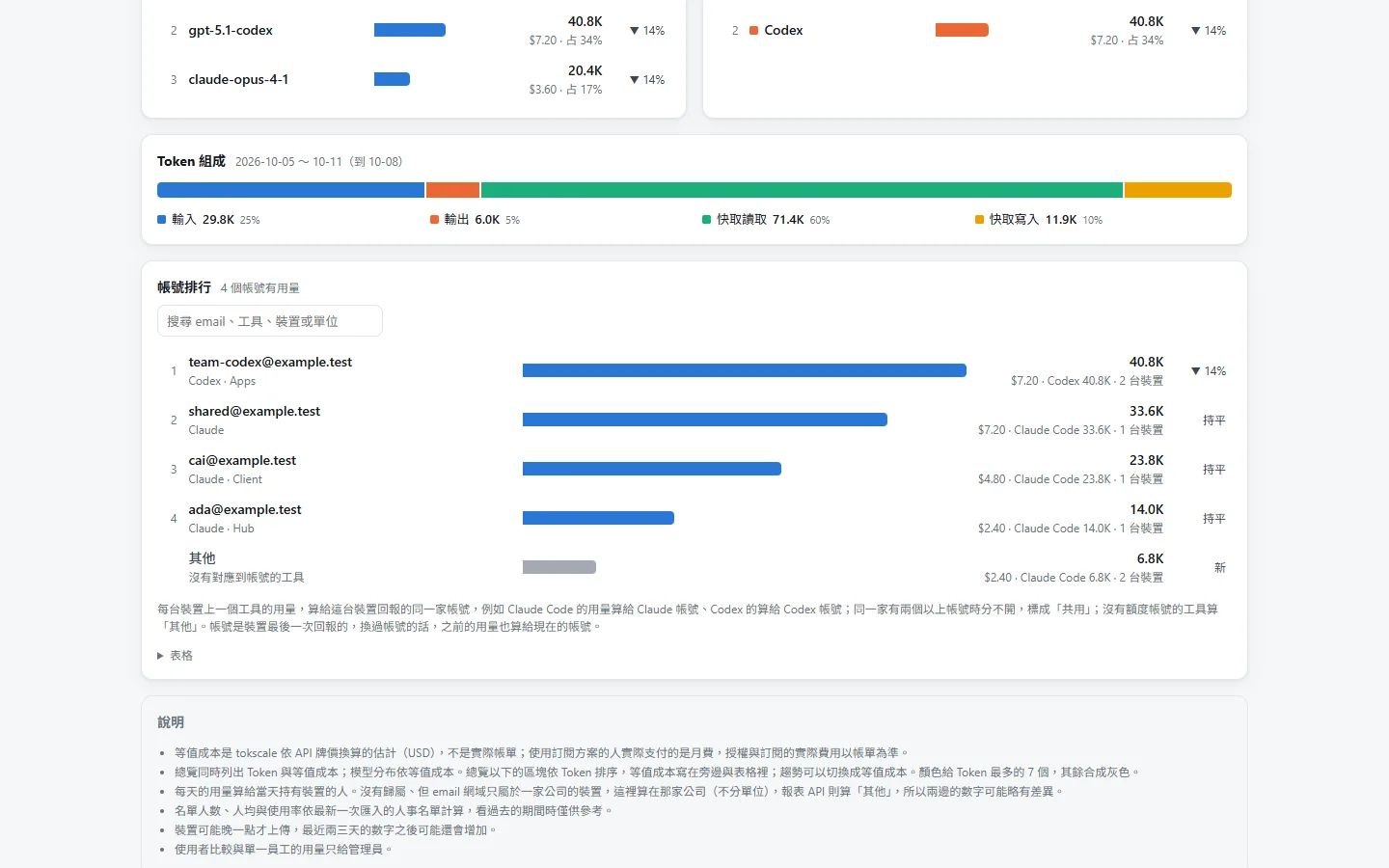The height and width of the screenshot is (868, 1389).
Task: Click the usage bar for shared@example.test
Action: point(705,420)
